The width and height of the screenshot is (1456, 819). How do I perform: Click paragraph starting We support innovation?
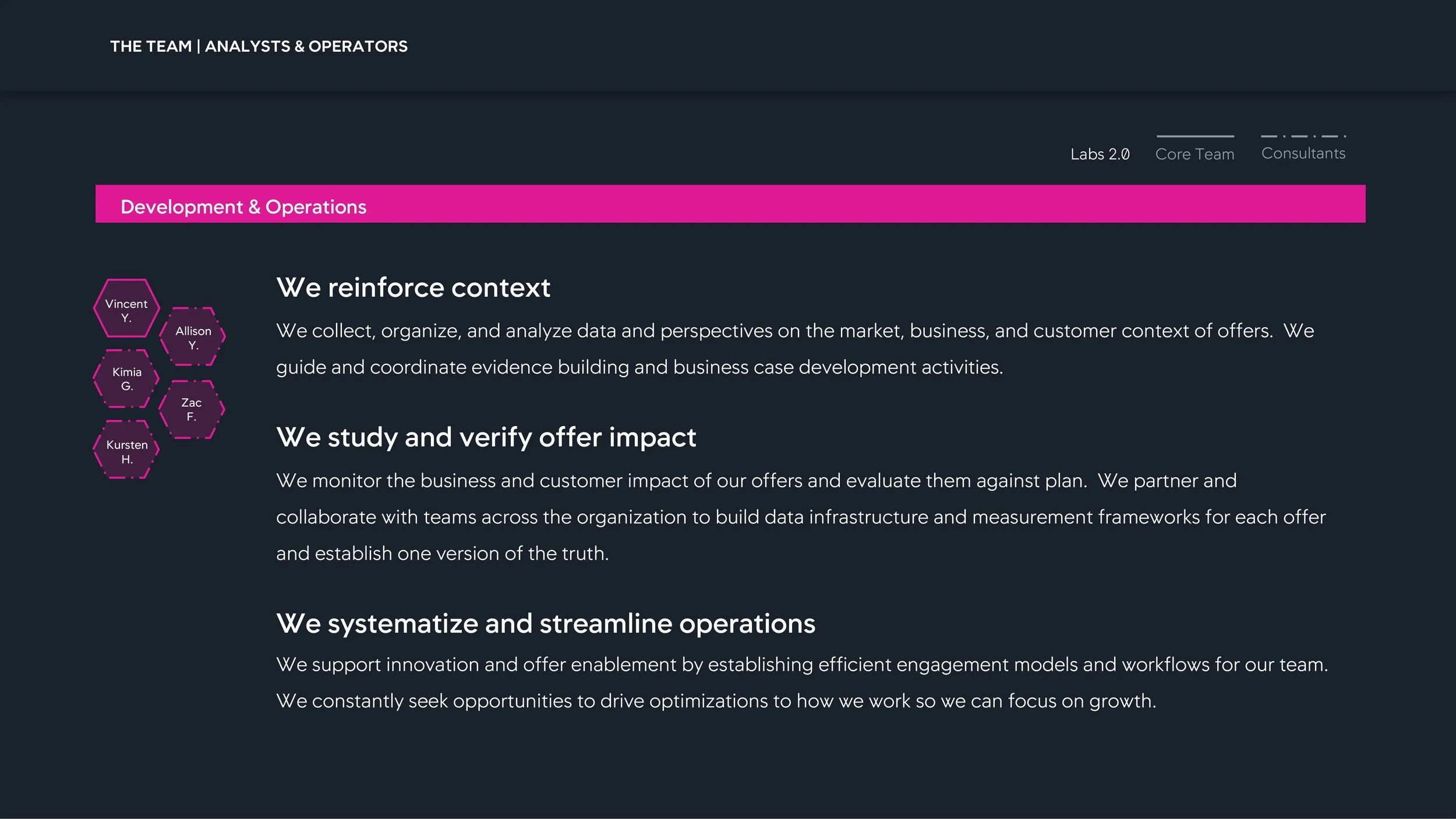point(802,682)
